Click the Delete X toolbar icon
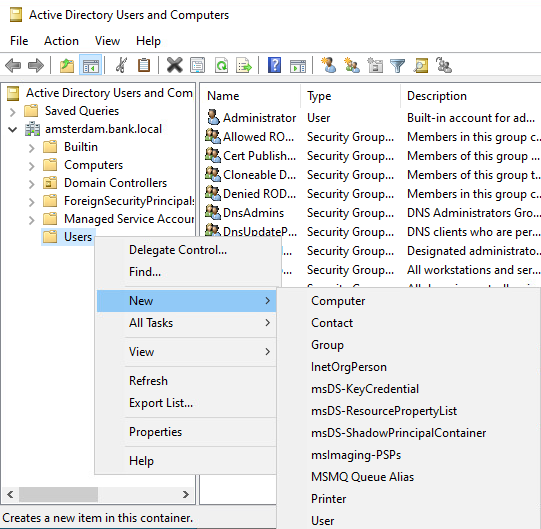 pos(175,65)
